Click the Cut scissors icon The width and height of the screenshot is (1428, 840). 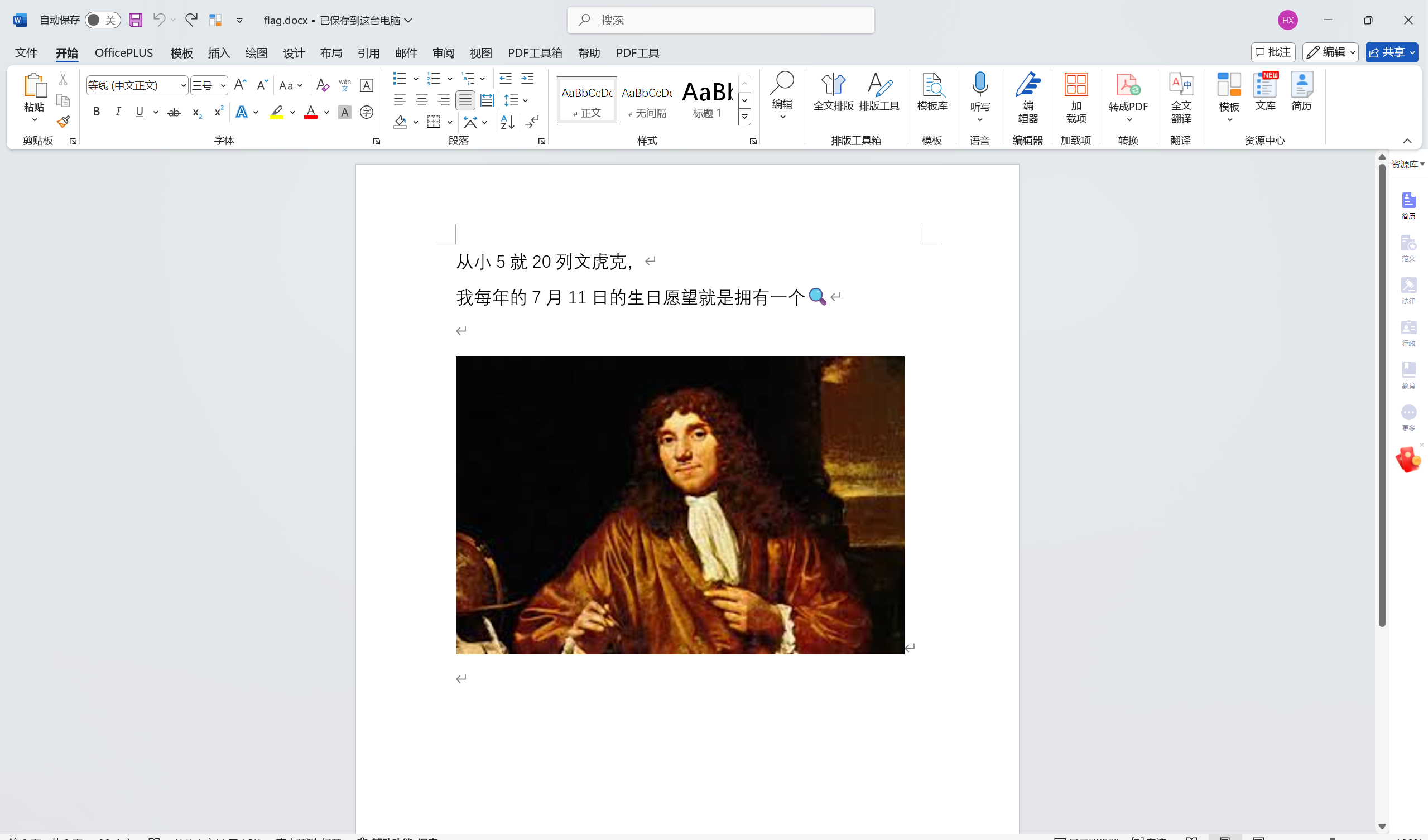(63, 79)
